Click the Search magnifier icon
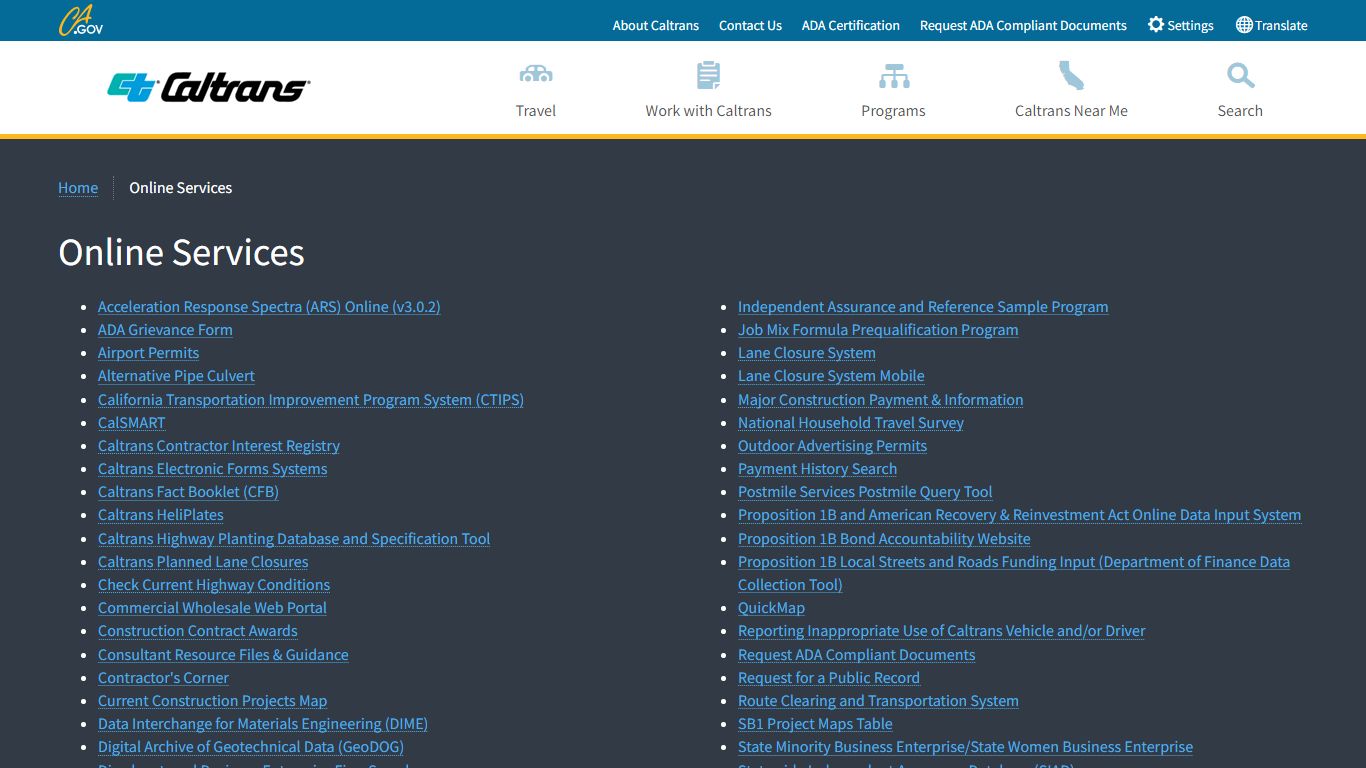 [1240, 75]
